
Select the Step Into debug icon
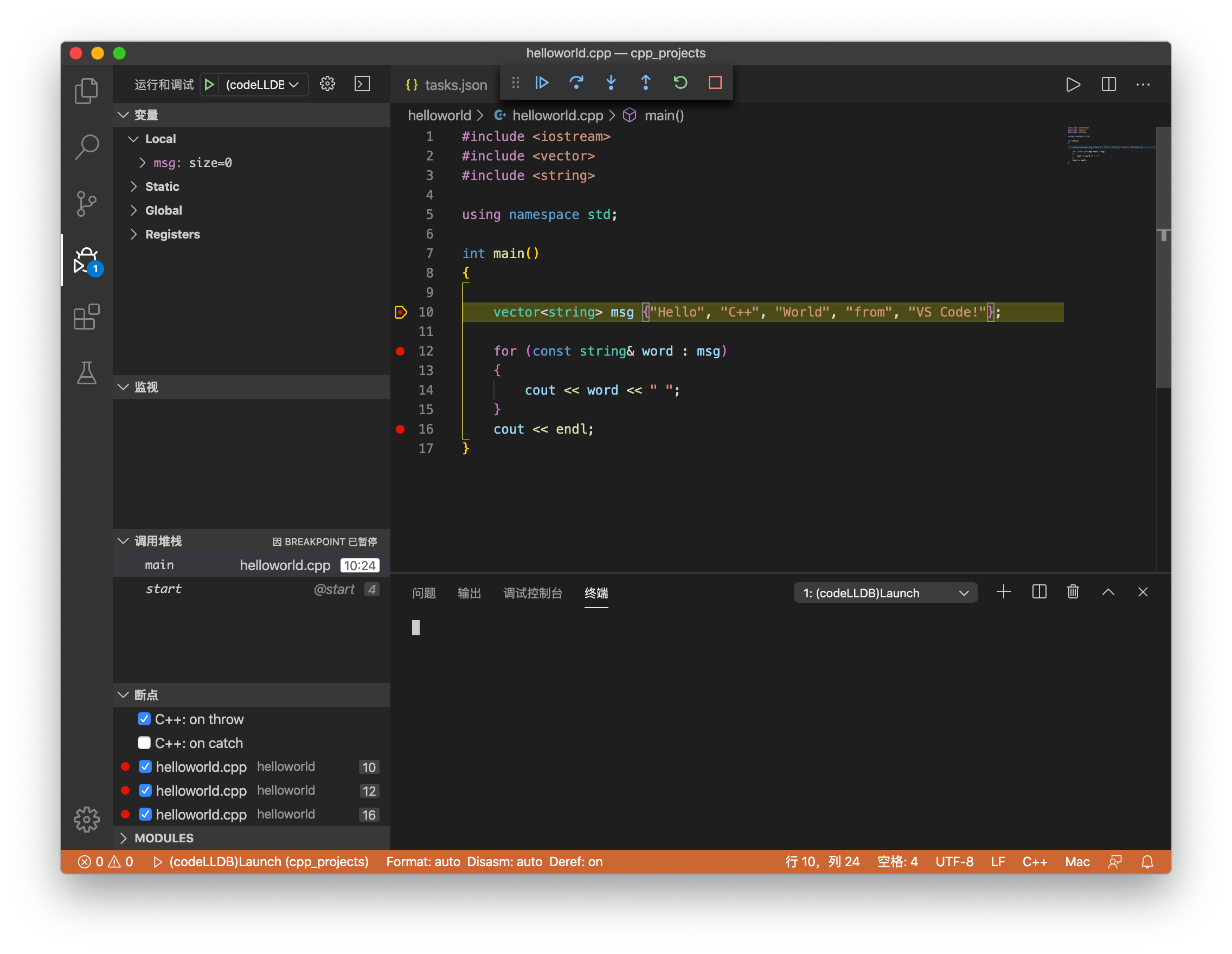pos(611,82)
